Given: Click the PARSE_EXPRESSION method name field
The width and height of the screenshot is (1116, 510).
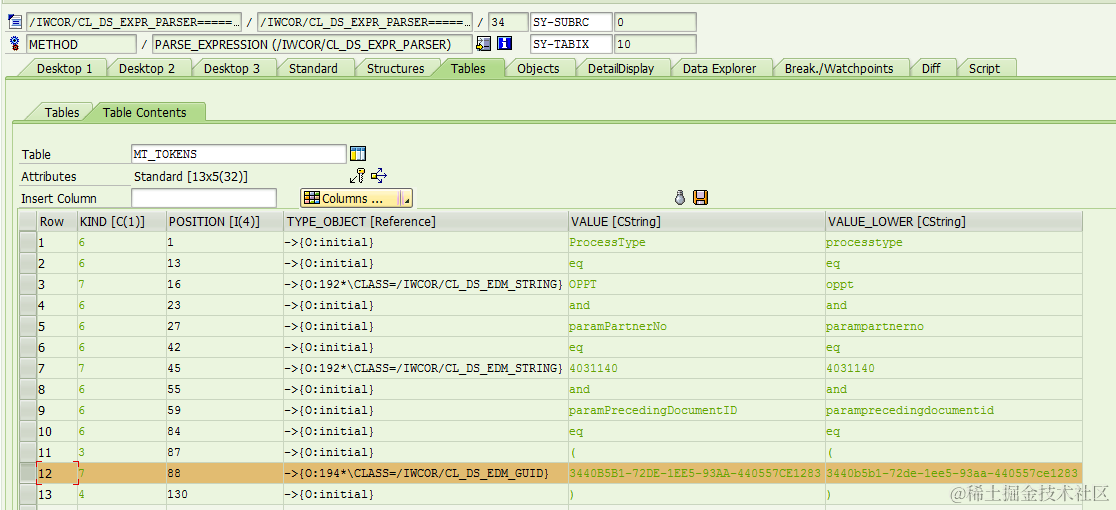Looking at the screenshot, I should click(x=312, y=44).
